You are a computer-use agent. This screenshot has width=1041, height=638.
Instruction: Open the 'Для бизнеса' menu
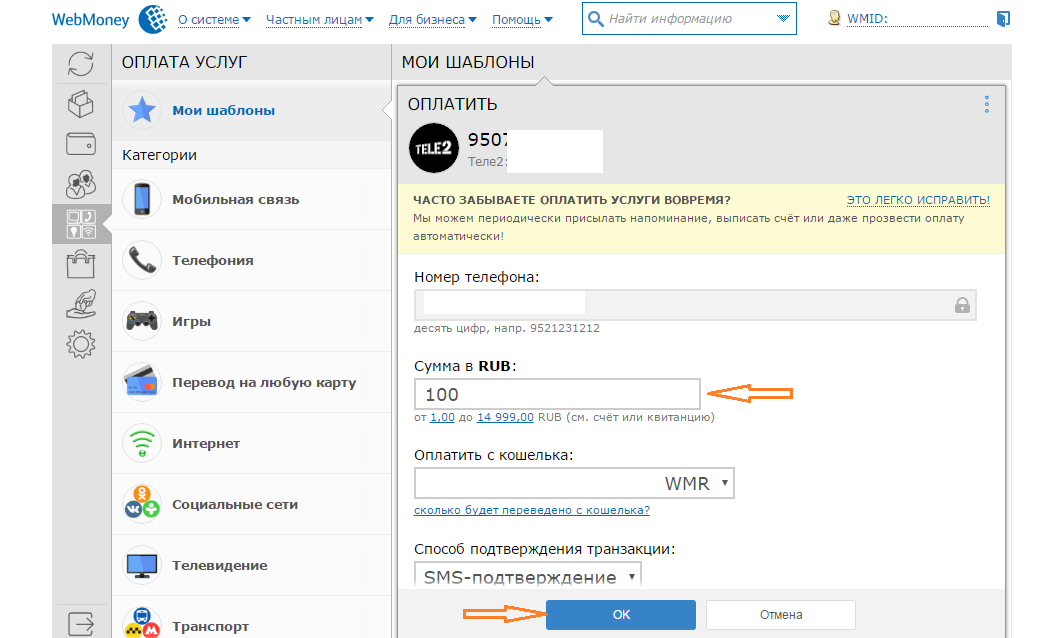[432, 19]
